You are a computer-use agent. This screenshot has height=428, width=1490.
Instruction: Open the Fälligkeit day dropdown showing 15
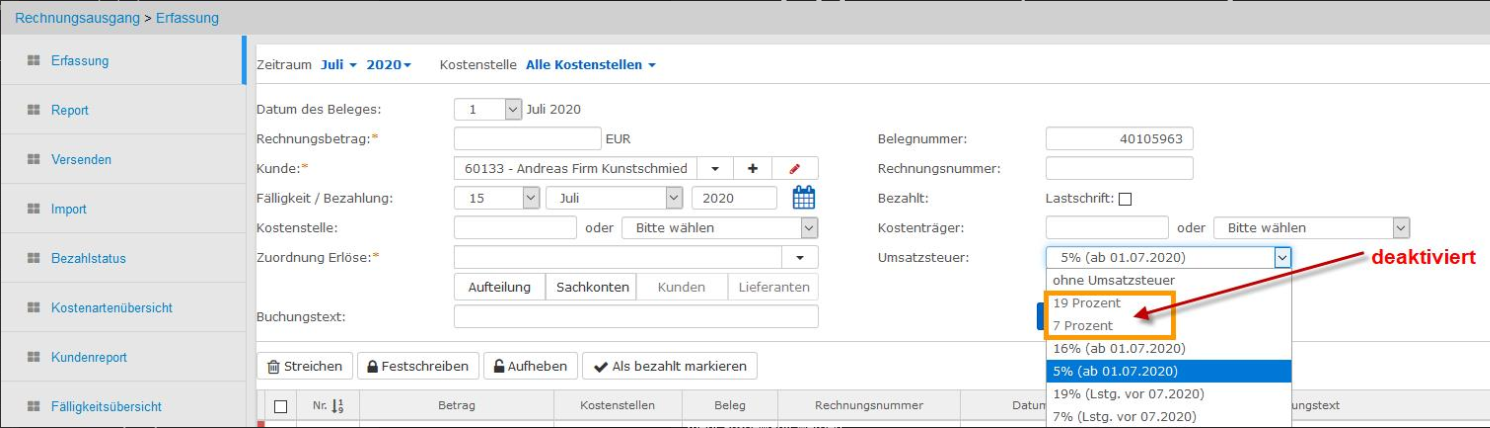497,198
